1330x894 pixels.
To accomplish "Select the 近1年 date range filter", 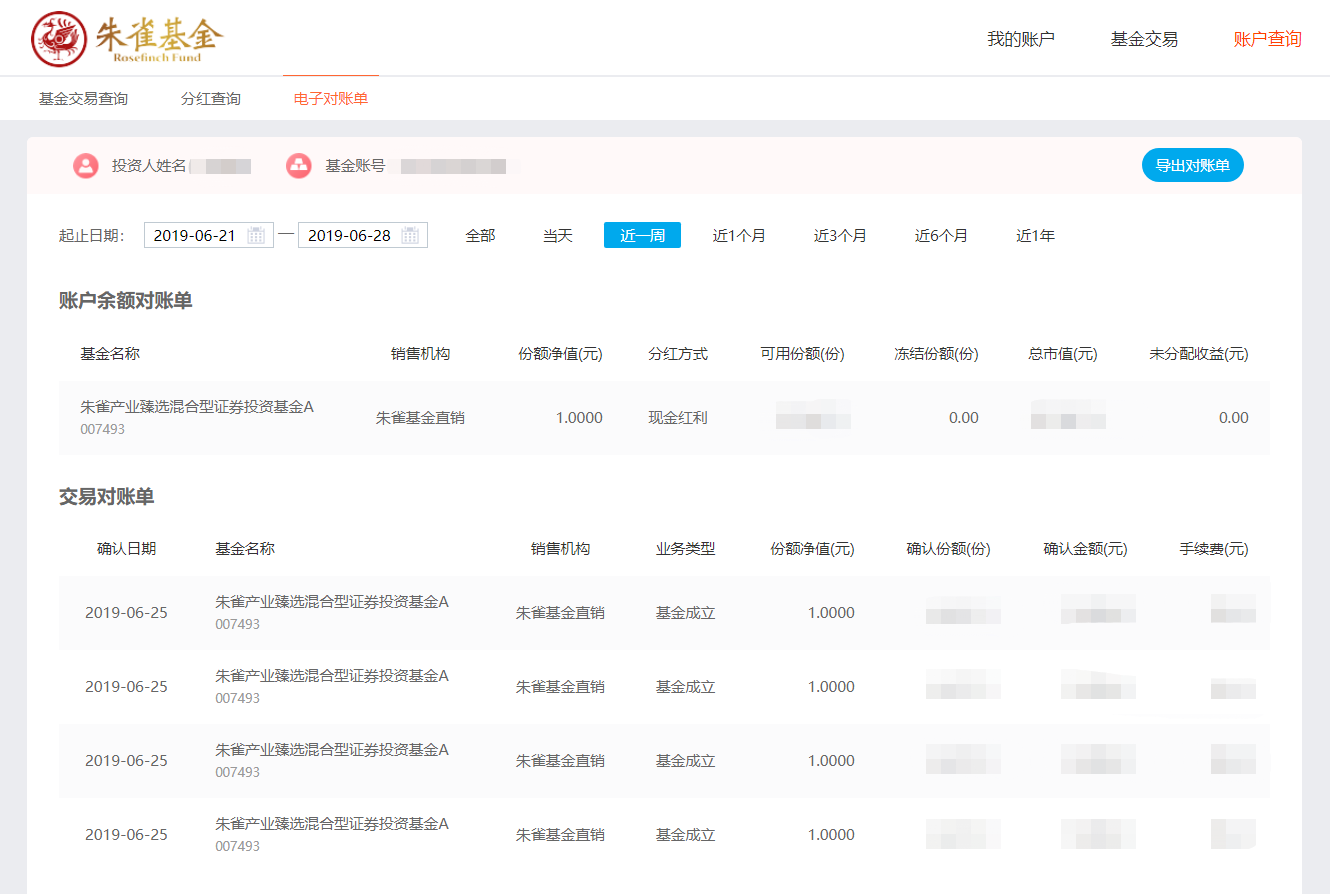I will (1036, 235).
